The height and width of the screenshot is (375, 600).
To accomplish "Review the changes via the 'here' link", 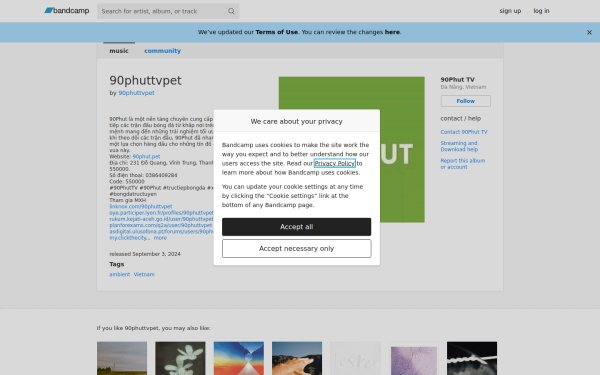I will click(392, 32).
